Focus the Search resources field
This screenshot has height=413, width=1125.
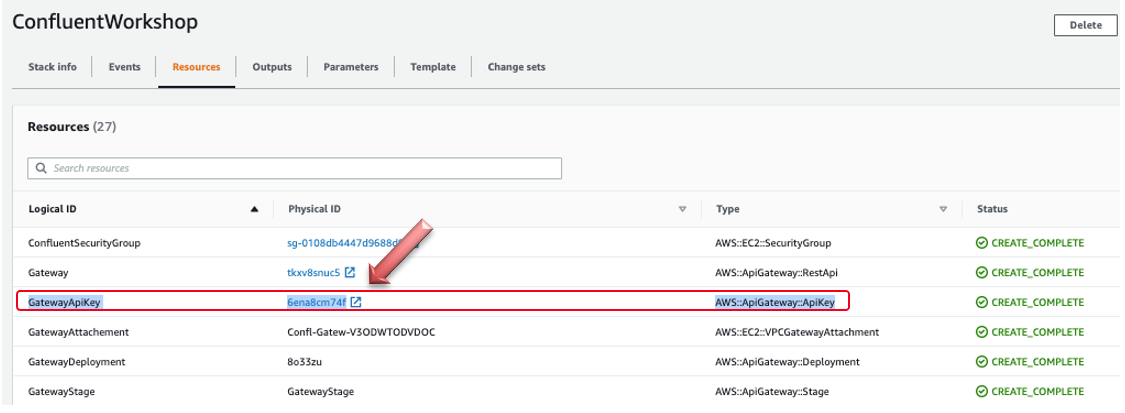tap(295, 168)
